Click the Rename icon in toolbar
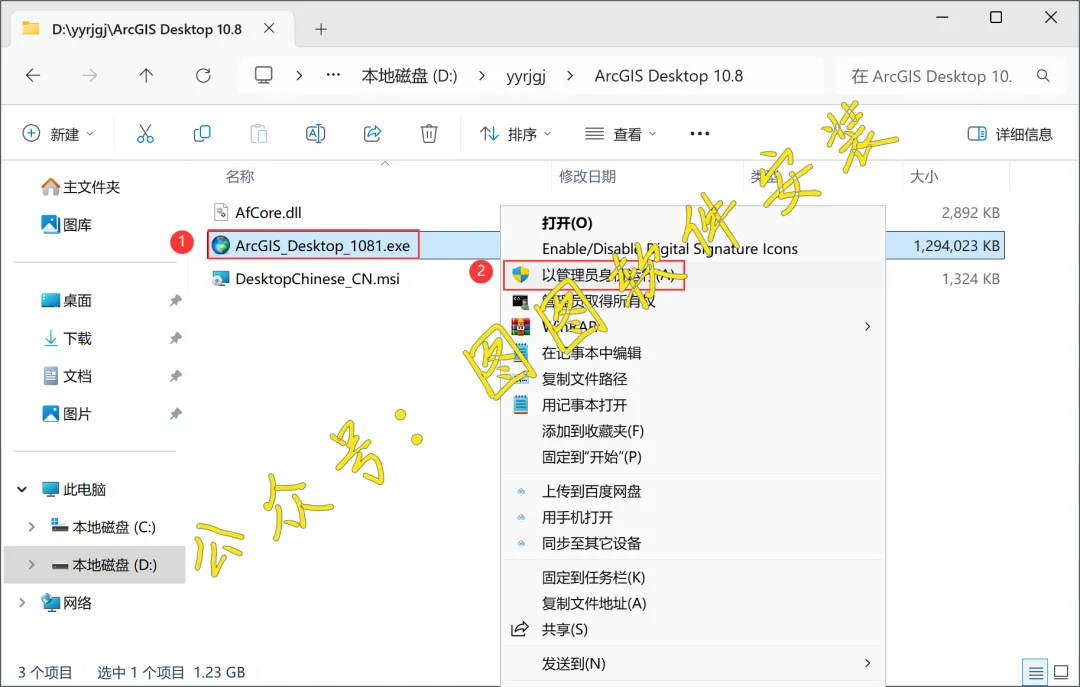The width and height of the screenshot is (1080, 687). click(x=315, y=134)
